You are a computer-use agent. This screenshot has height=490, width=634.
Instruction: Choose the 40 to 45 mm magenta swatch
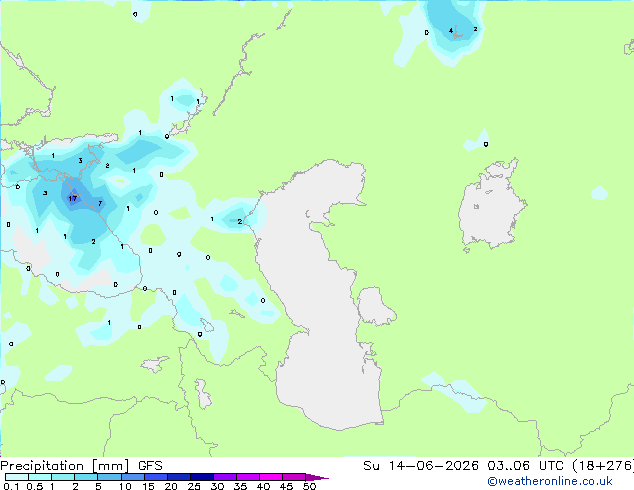click(x=271, y=477)
